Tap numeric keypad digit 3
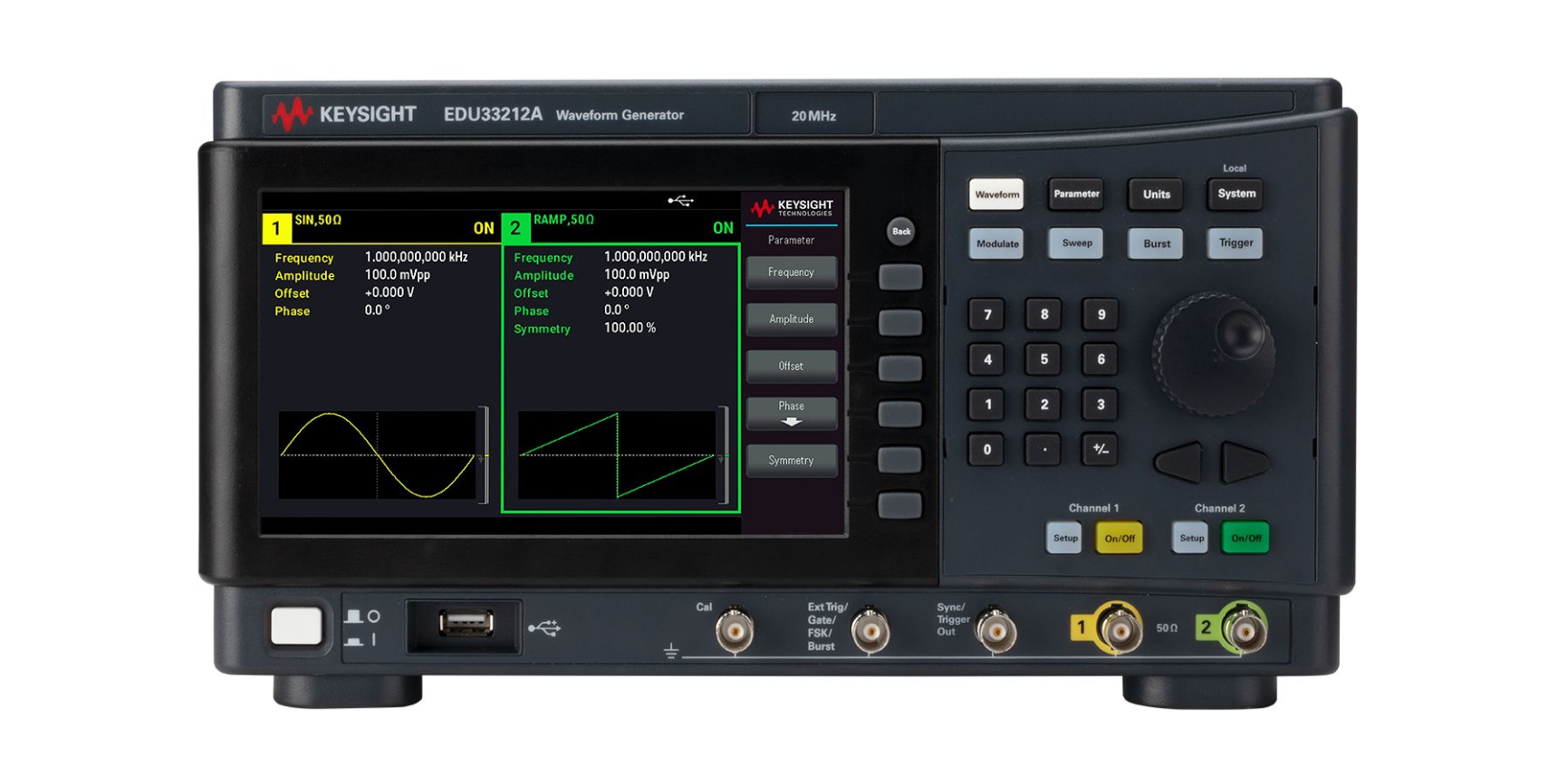 pos(1101,405)
